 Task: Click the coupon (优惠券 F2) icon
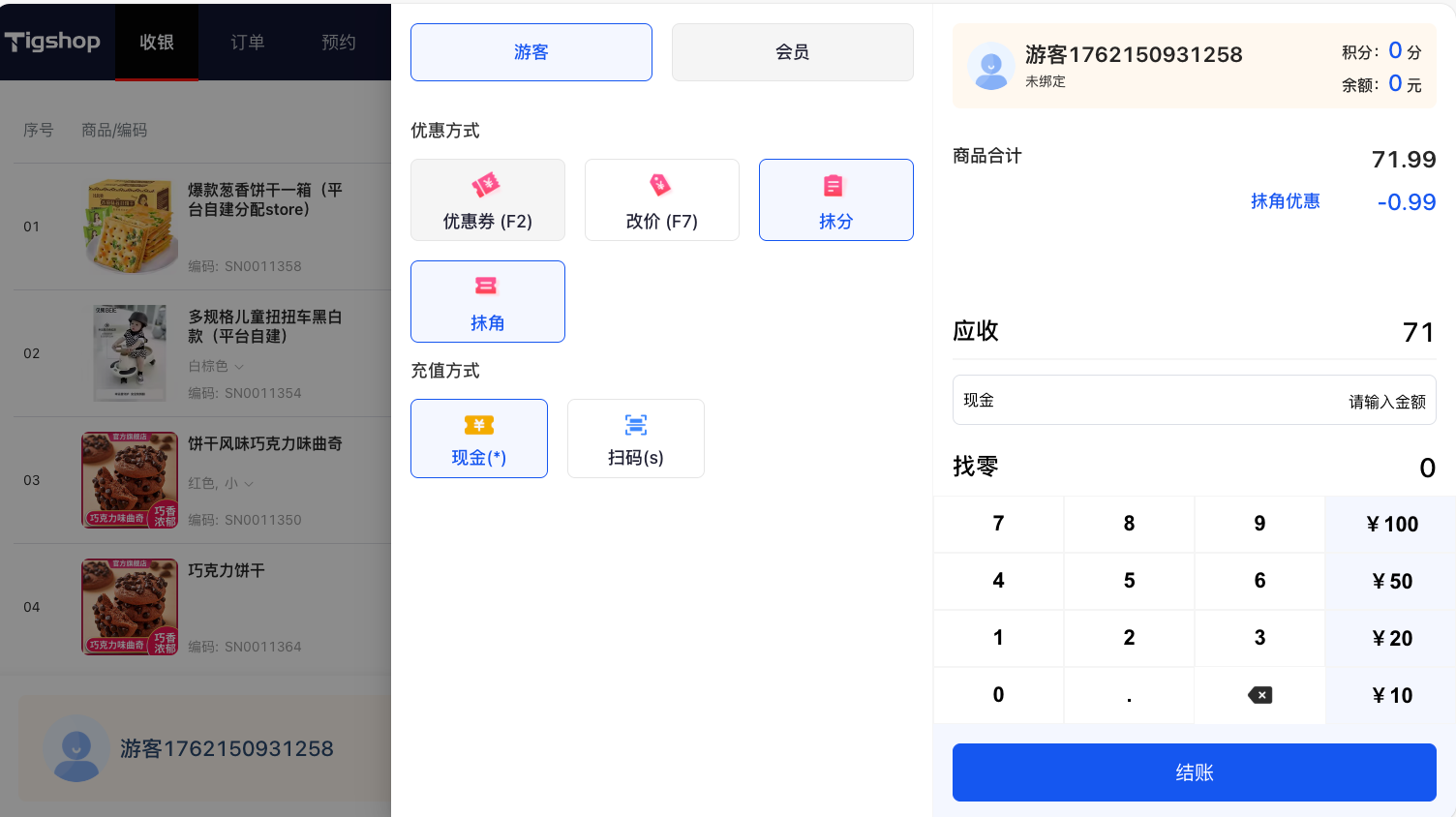[x=486, y=185]
